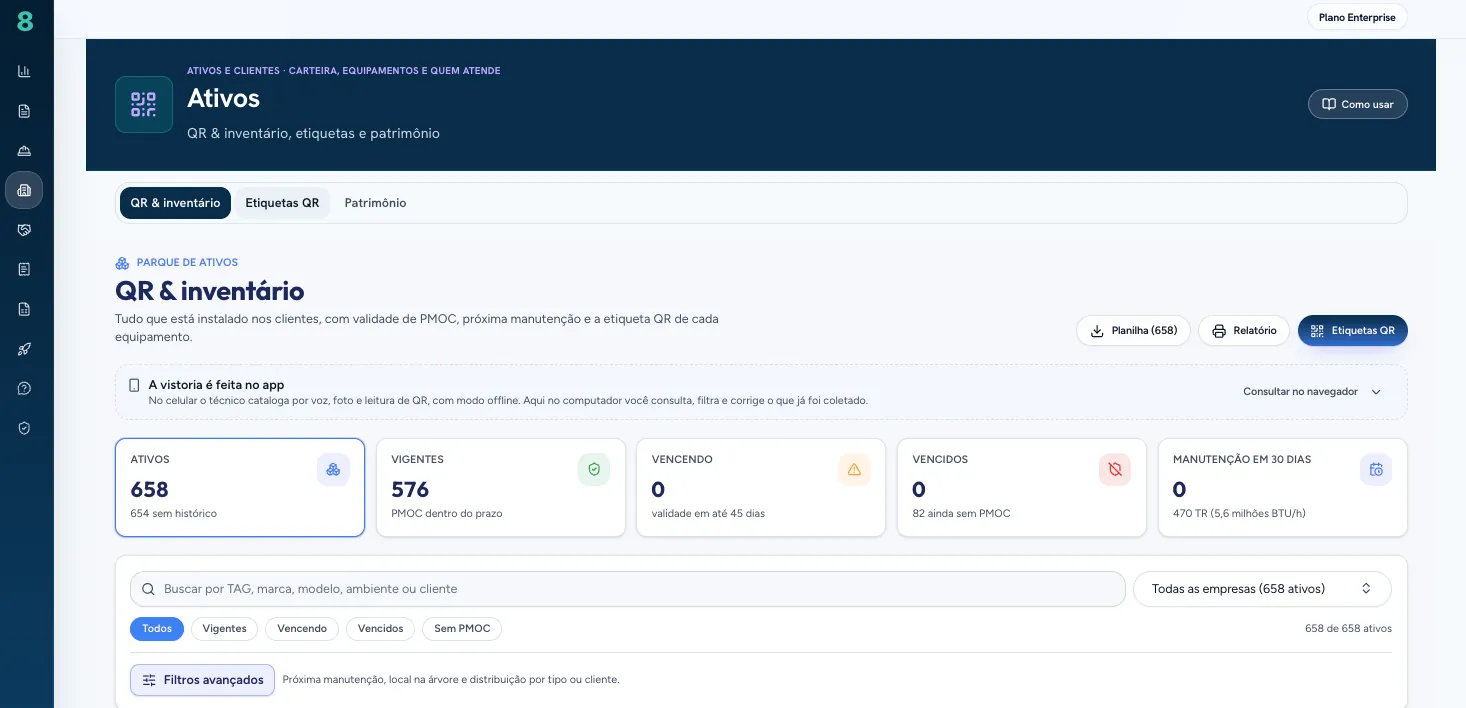Expand the 'Consultar no navegador' section
This screenshot has width=1466, height=708.
(x=1312, y=392)
